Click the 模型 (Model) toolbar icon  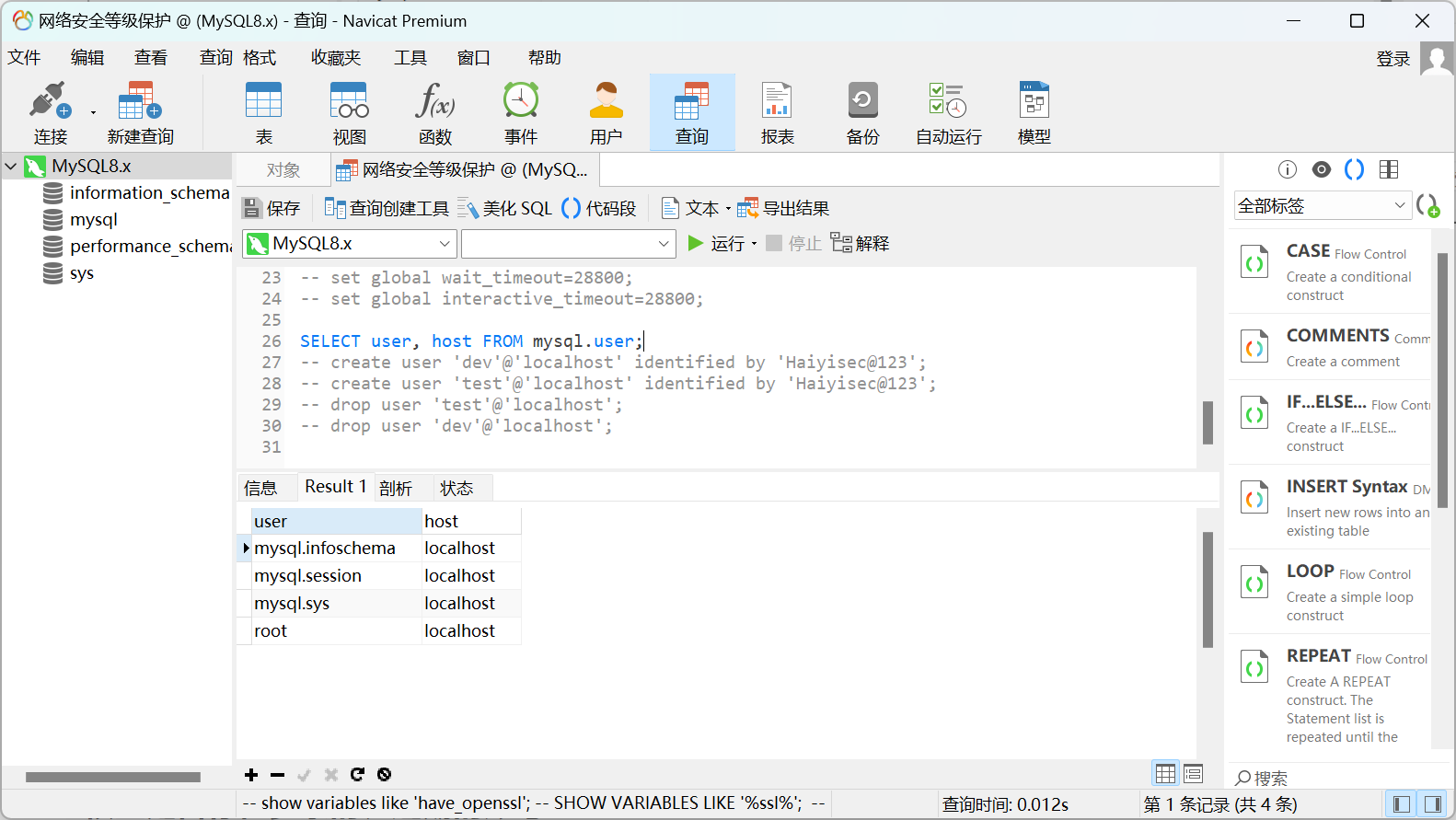coord(1034,112)
